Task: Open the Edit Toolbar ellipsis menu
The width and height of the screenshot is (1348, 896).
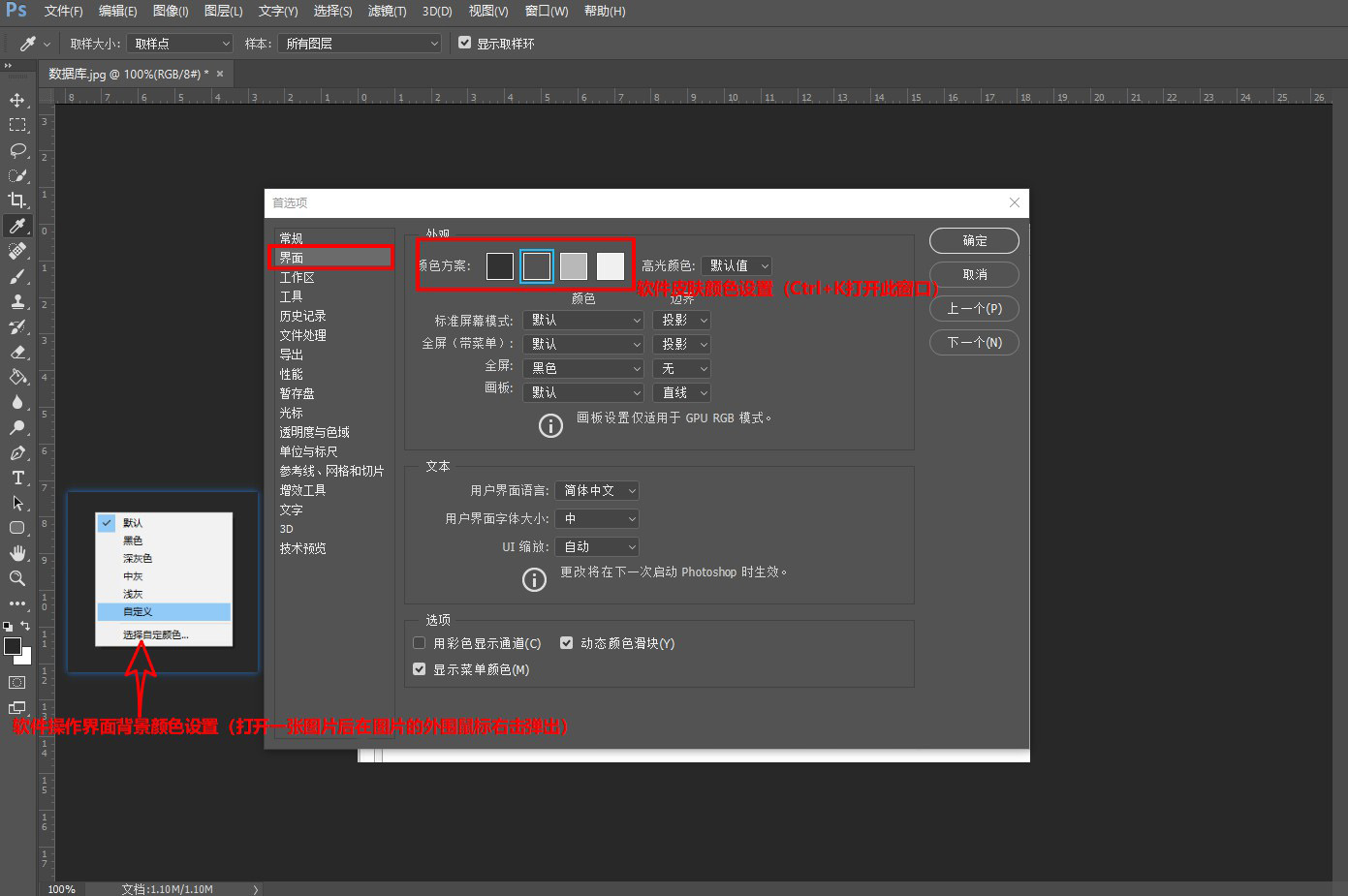Action: click(x=17, y=602)
